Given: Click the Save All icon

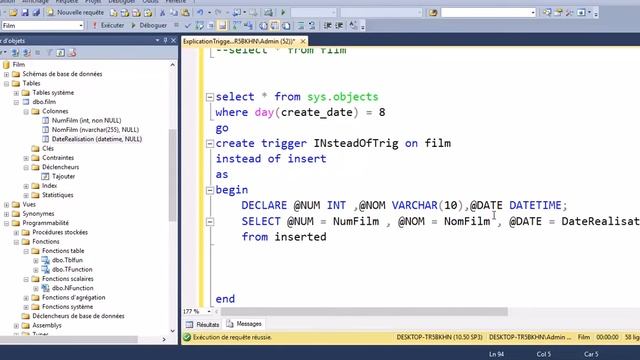Looking at the screenshot, I should tap(36, 13).
